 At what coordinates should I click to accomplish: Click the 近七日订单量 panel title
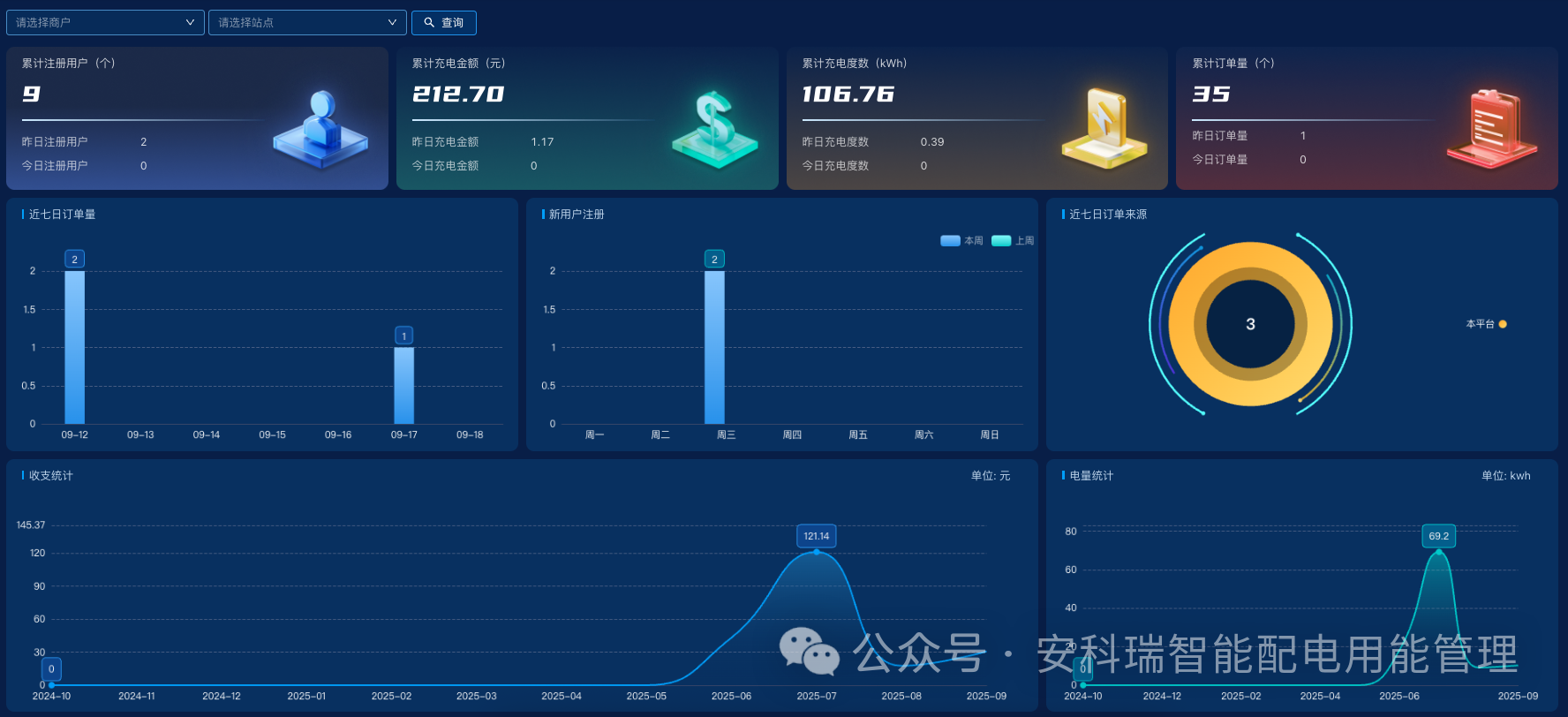click(x=62, y=215)
